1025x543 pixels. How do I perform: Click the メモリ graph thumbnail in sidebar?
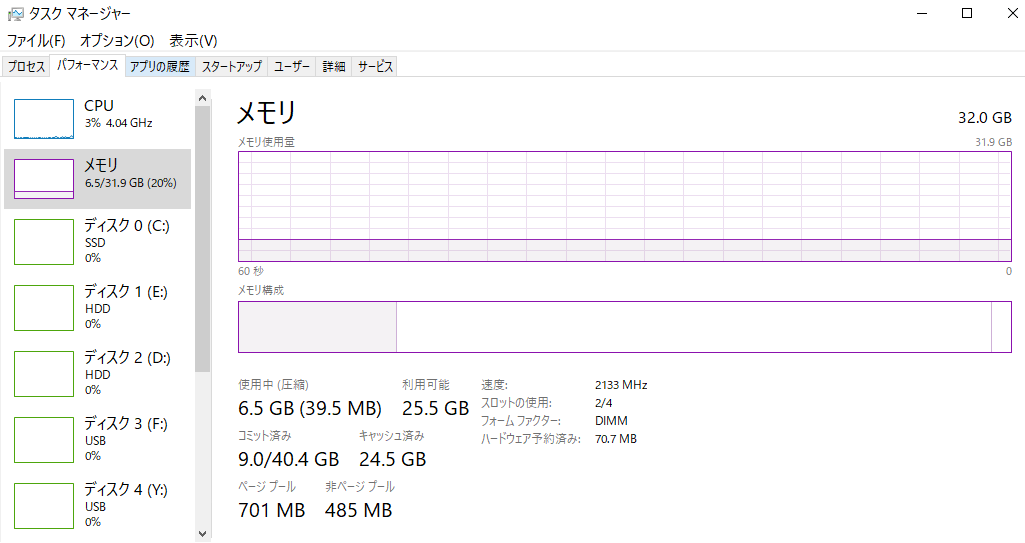(44, 178)
